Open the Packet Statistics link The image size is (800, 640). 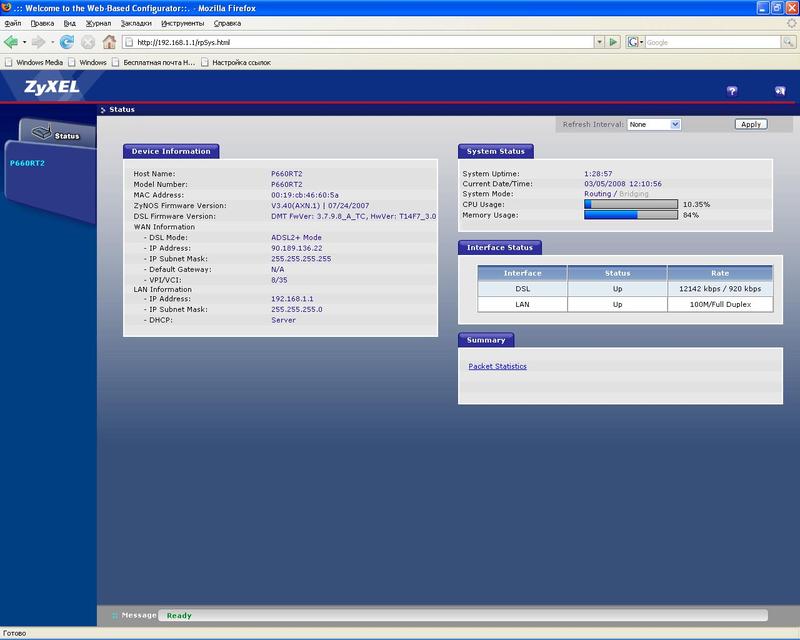click(497, 366)
